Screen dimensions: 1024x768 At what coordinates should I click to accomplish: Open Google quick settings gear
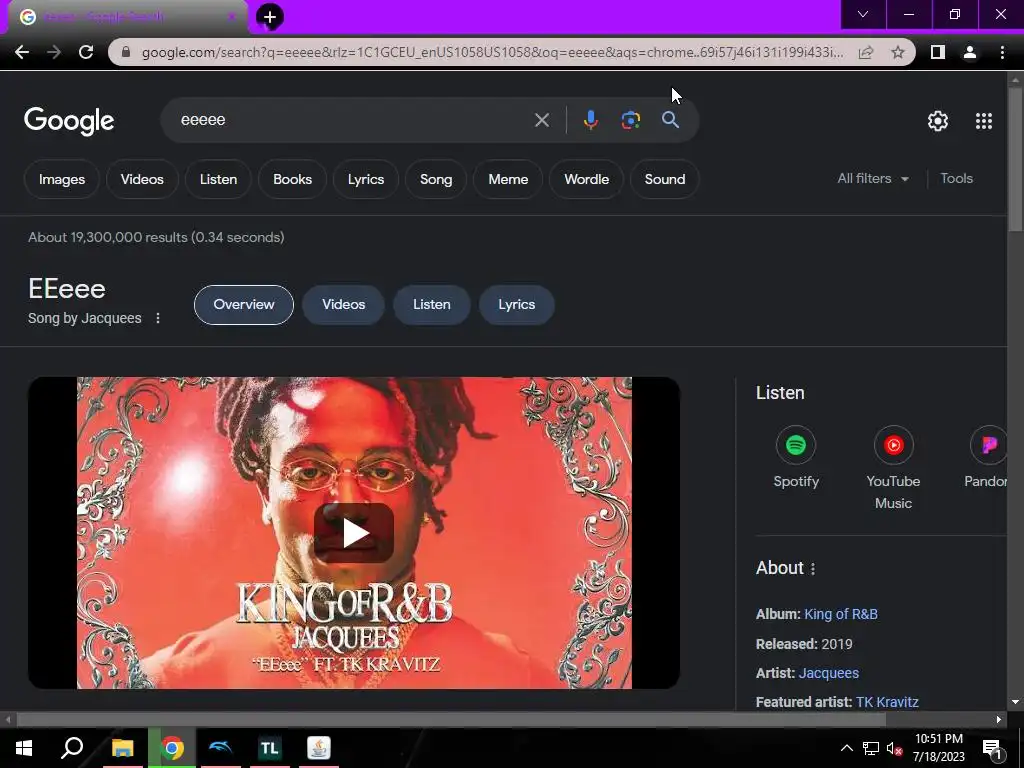pyautogui.click(x=938, y=121)
